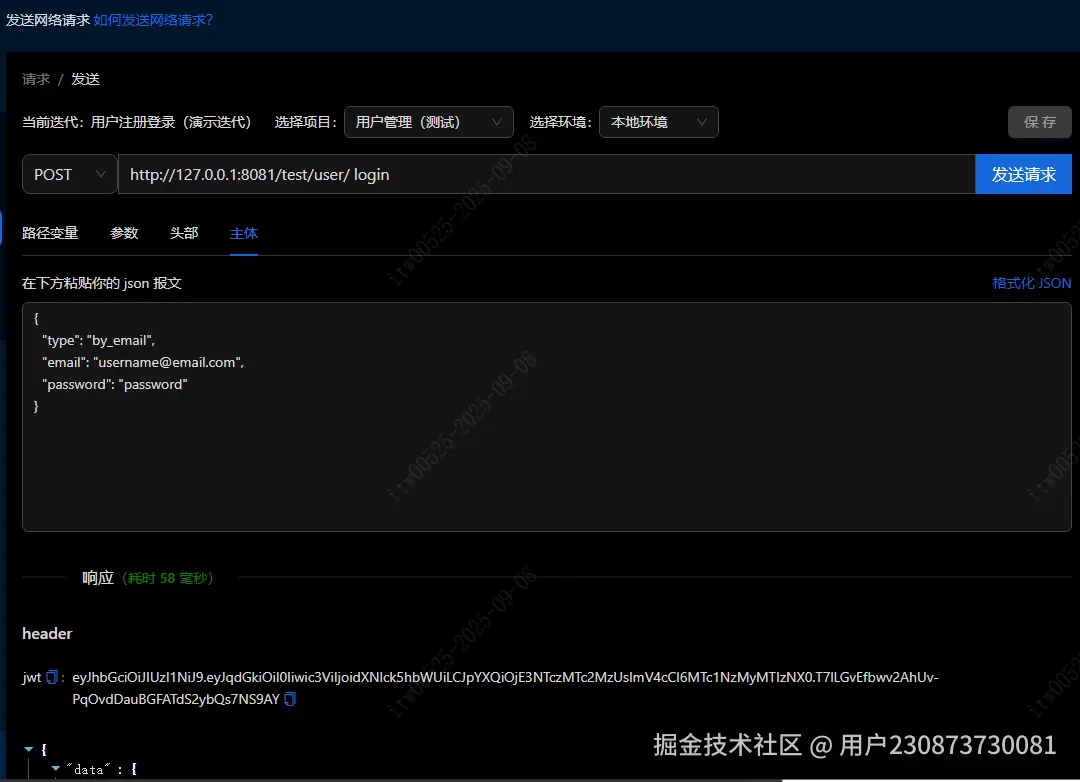
Task: Click the request URL input field
Action: (546, 174)
